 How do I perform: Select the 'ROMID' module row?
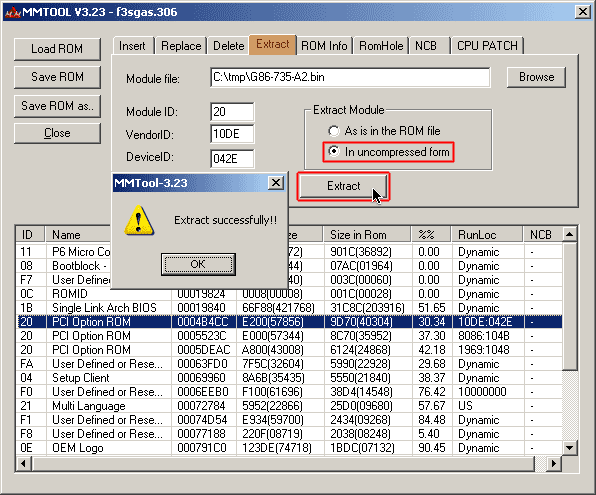pyautogui.click(x=289, y=294)
